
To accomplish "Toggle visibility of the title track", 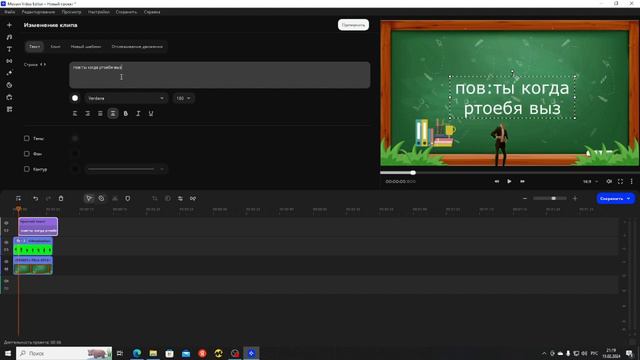I will tap(6, 223).
